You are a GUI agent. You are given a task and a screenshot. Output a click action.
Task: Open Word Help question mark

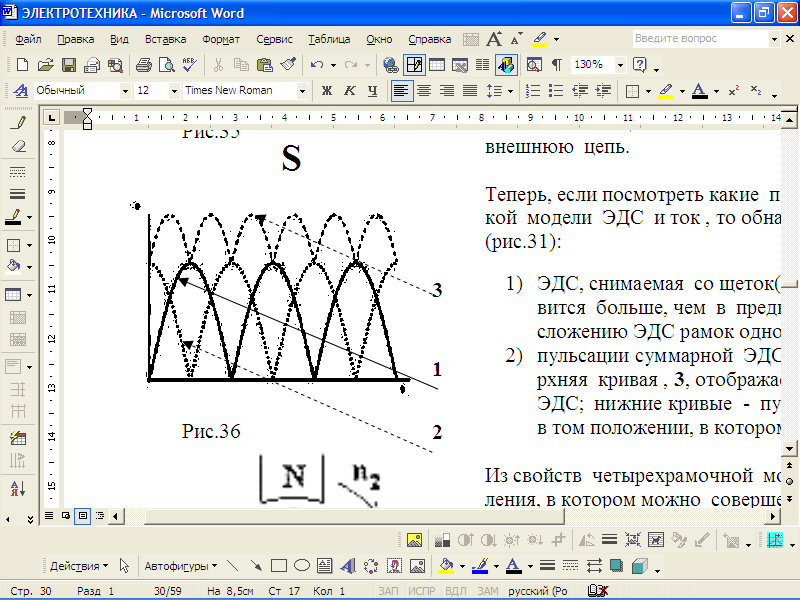639,65
